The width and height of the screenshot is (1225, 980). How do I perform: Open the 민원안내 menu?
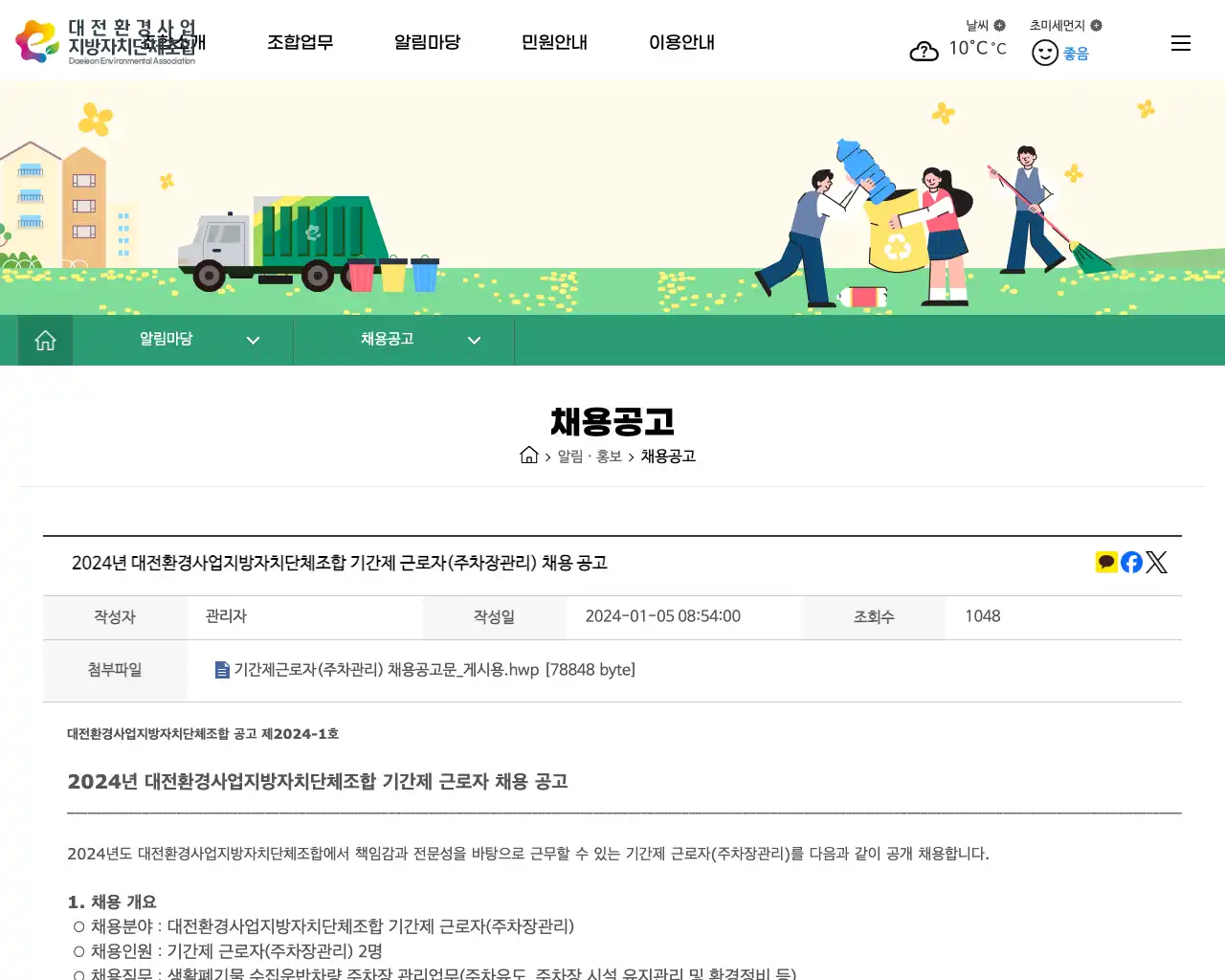pos(554,42)
